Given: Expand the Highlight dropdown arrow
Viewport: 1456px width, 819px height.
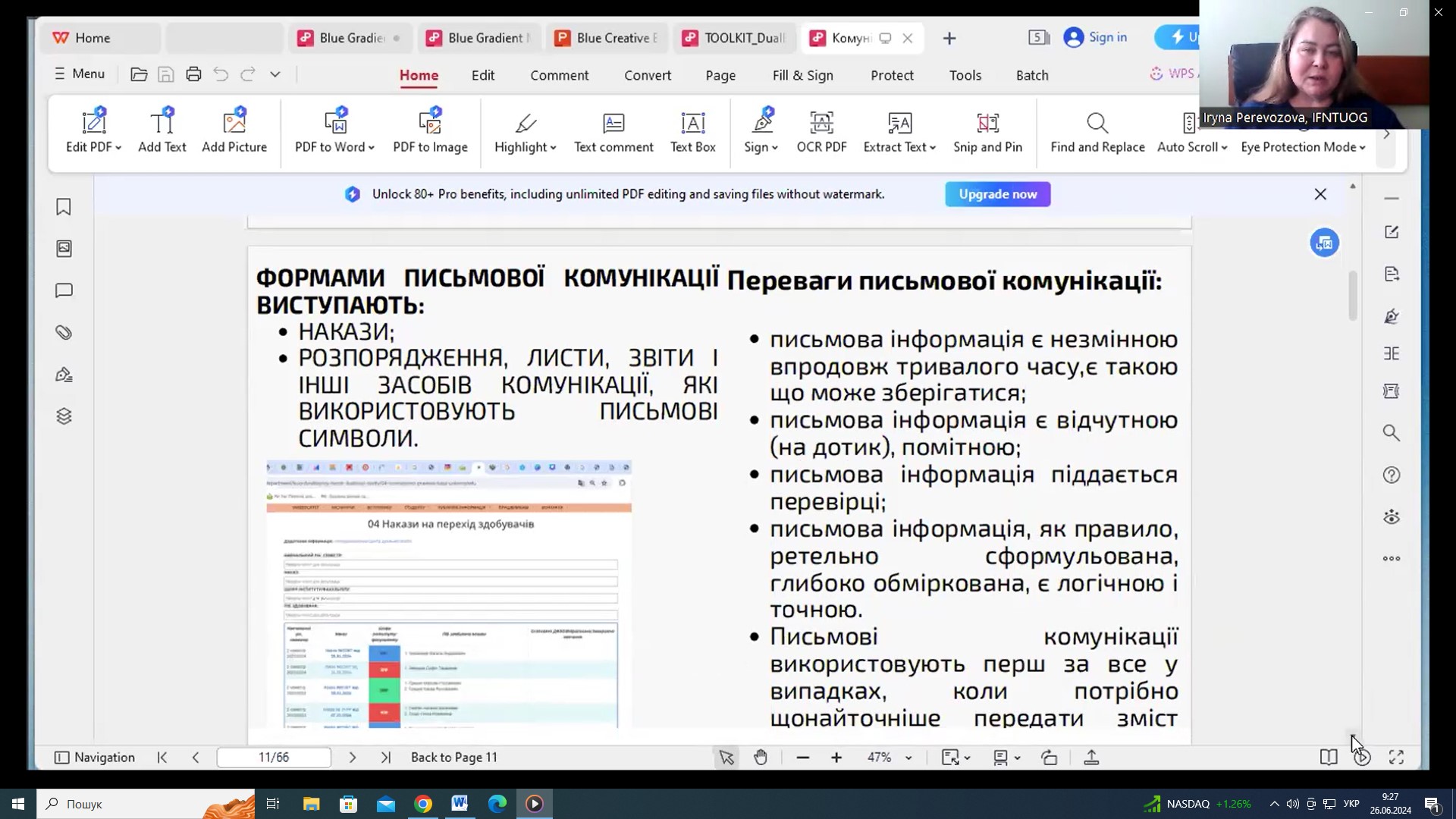Looking at the screenshot, I should tap(554, 148).
